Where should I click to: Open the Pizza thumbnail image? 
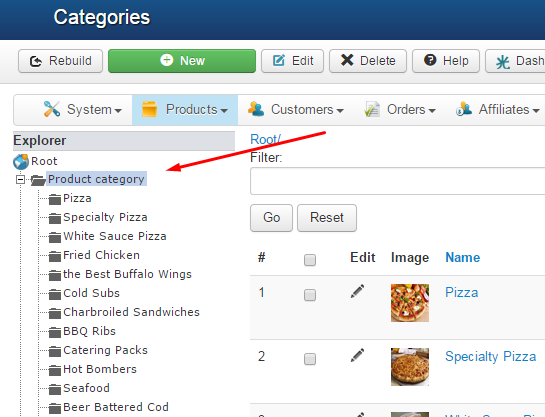click(410, 303)
